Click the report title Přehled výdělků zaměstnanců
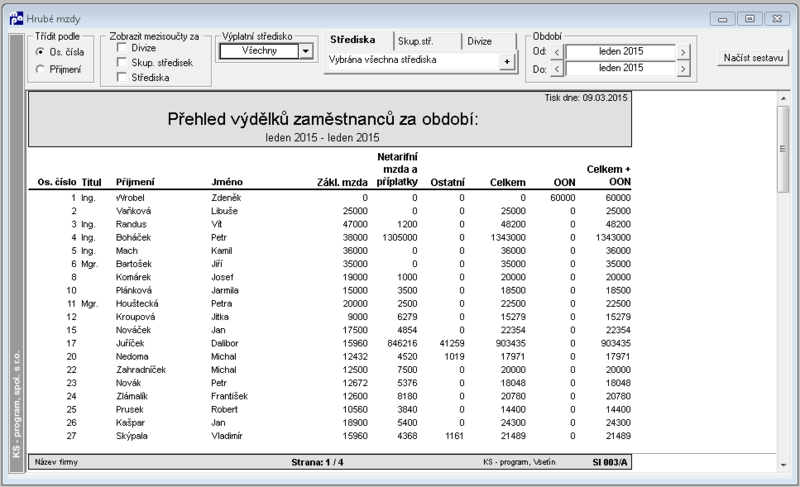The height and width of the screenshot is (487, 800). (322, 119)
